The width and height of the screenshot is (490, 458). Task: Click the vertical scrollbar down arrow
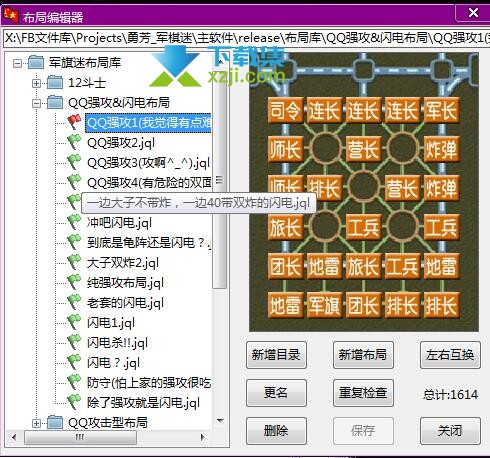click(x=220, y=421)
